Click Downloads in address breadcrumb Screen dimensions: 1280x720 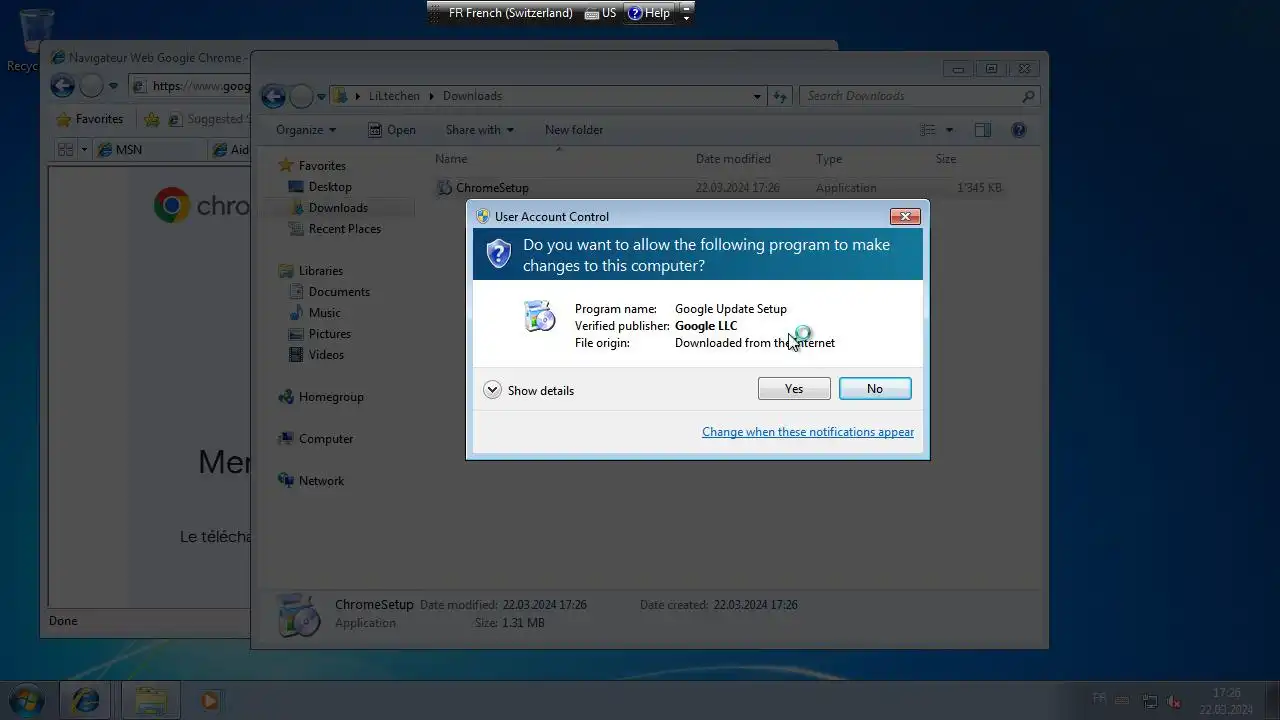(x=472, y=96)
